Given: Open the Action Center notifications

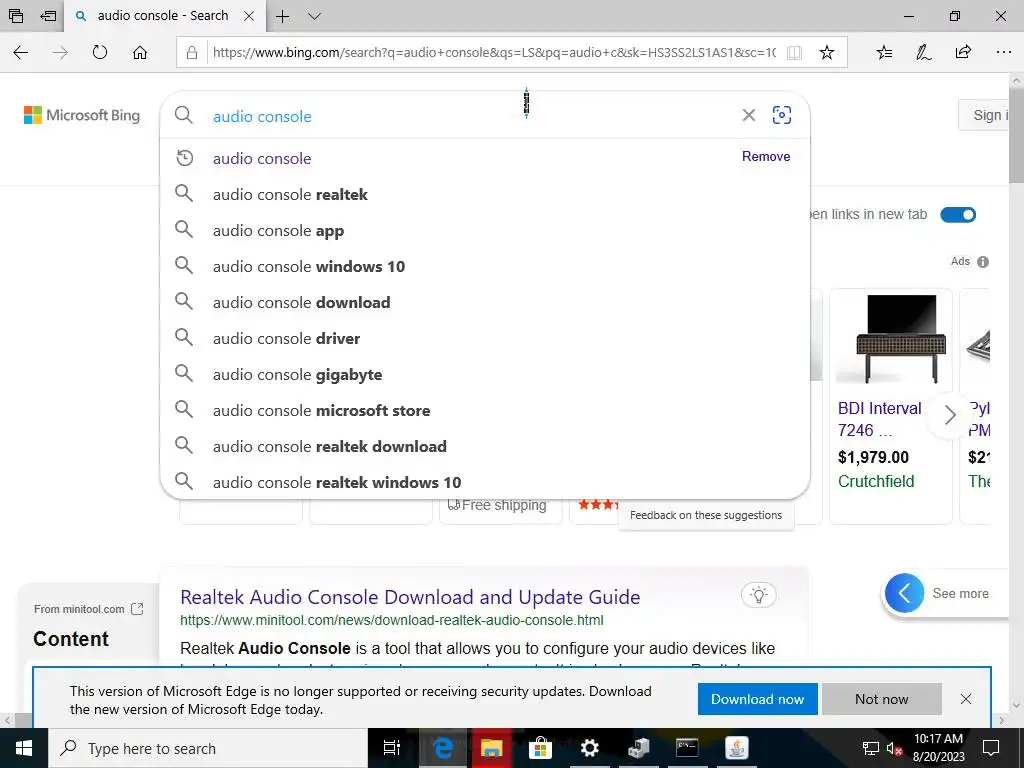Looking at the screenshot, I should pyautogui.click(x=991, y=748).
